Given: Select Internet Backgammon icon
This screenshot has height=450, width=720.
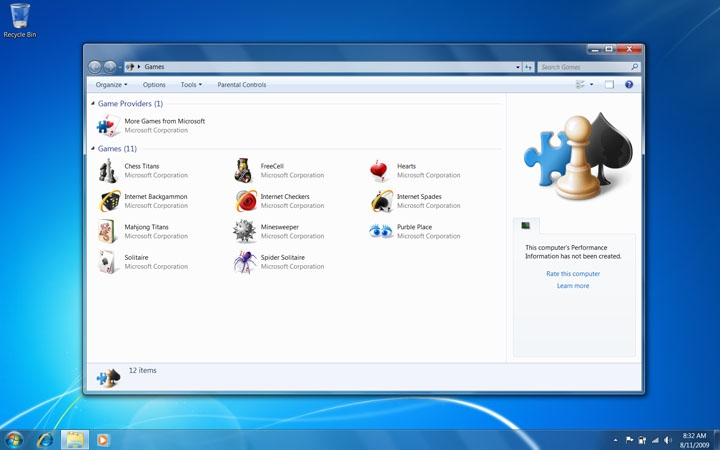Looking at the screenshot, I should (108, 201).
